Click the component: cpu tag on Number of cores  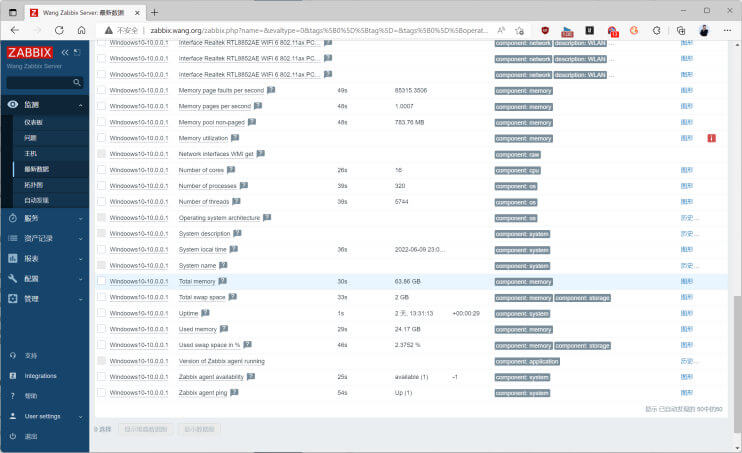coord(518,170)
